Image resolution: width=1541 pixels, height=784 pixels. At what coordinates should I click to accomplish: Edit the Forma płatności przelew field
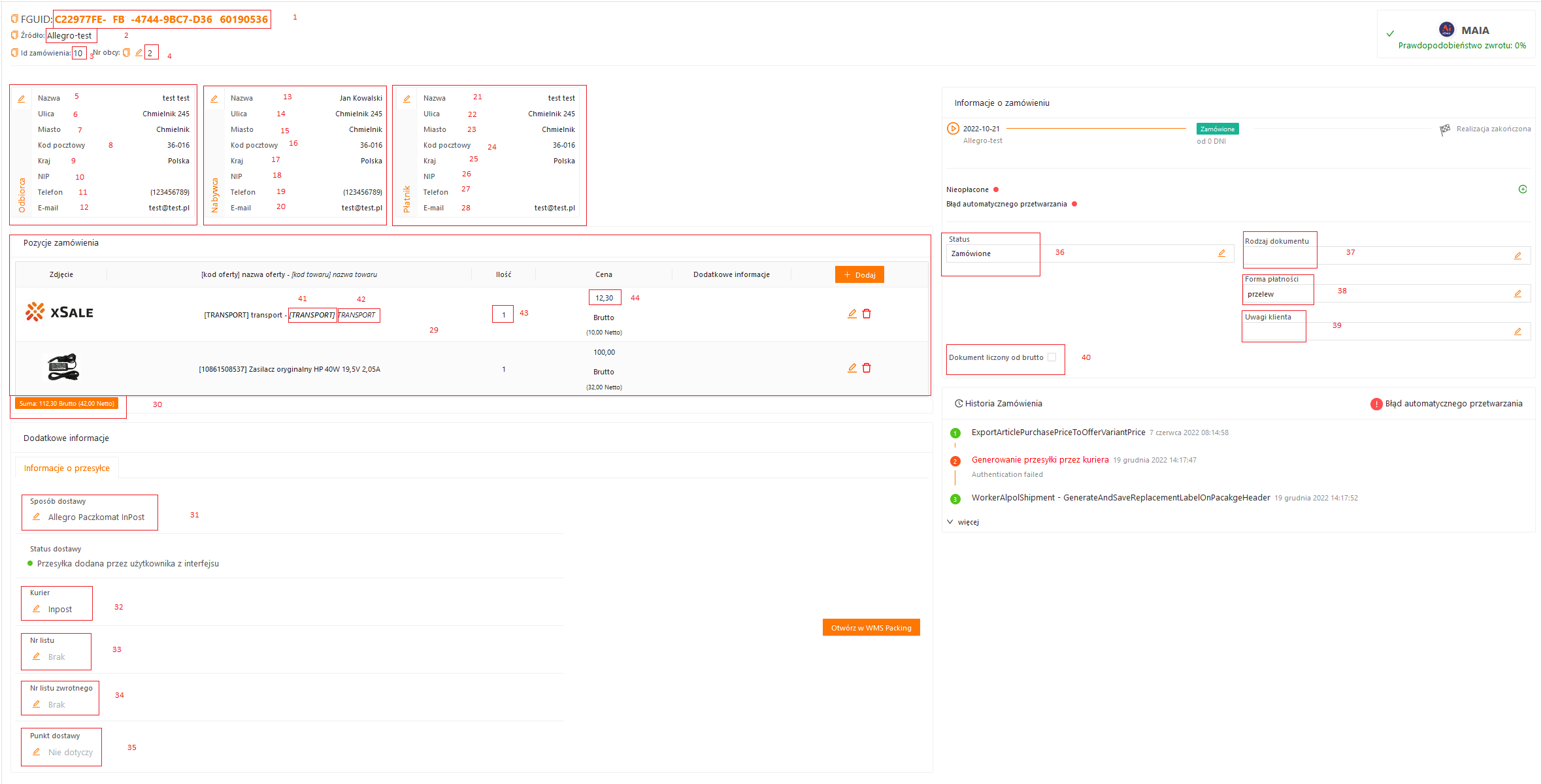pyautogui.click(x=1517, y=294)
